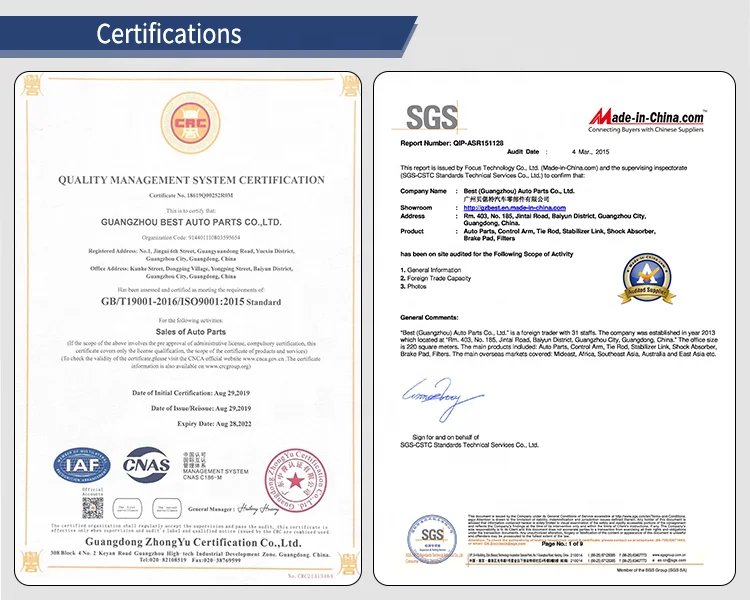Click 'Report Number: QIP-ASR151128'
The height and width of the screenshot is (600, 750).
tap(452, 143)
